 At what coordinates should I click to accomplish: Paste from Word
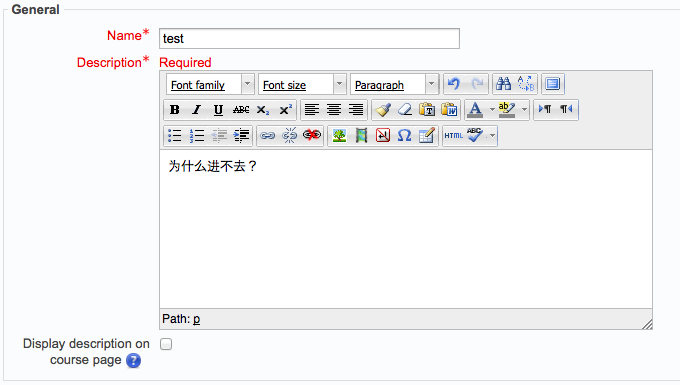[449, 110]
